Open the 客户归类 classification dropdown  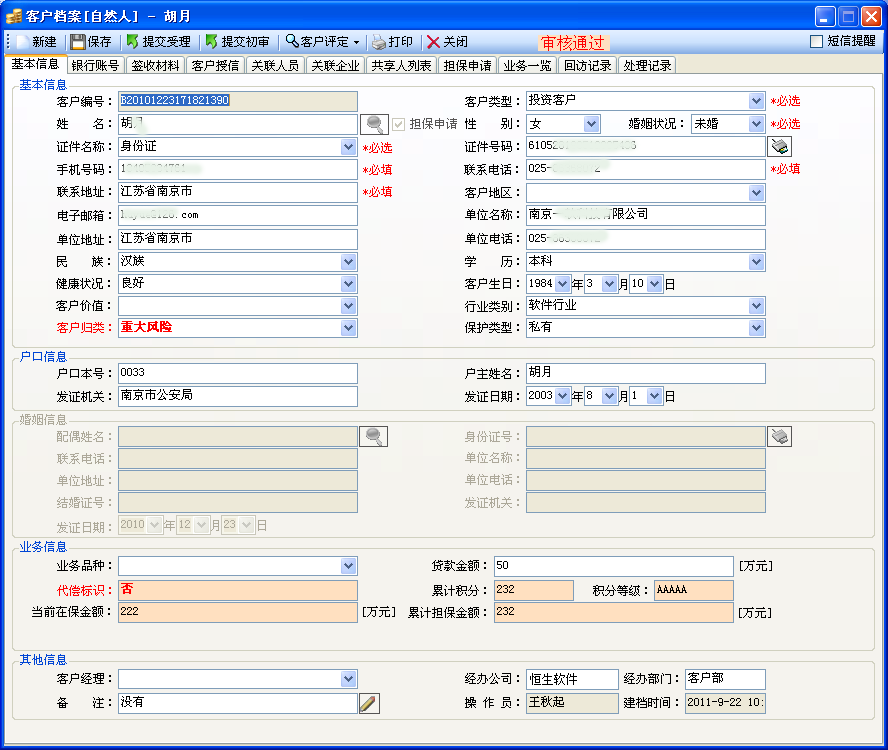[x=349, y=327]
